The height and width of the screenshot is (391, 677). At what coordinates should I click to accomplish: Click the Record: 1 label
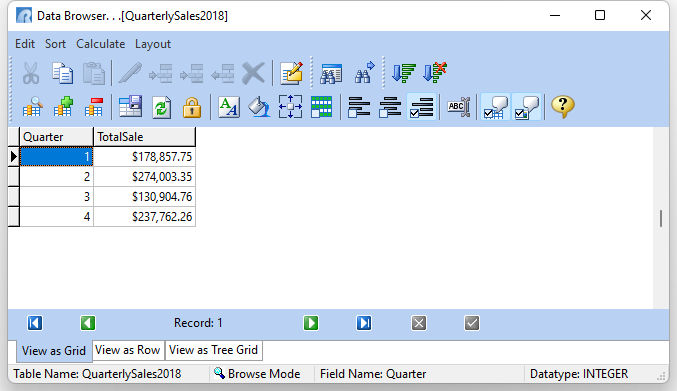[198, 323]
